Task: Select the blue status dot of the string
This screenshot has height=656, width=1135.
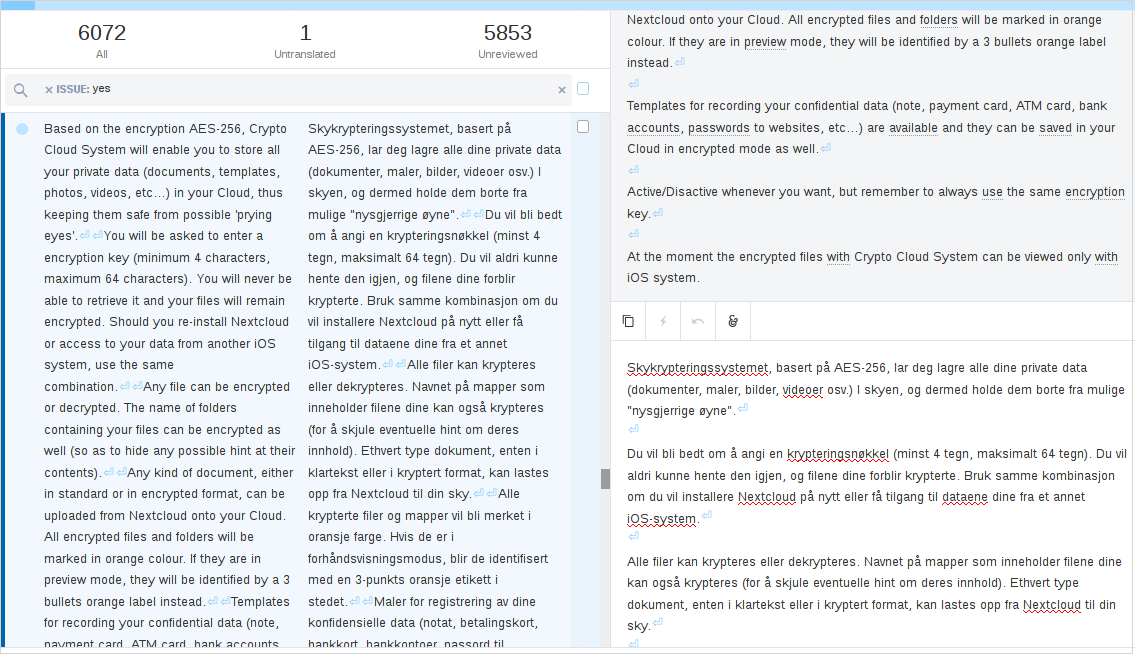Action: 22,129
